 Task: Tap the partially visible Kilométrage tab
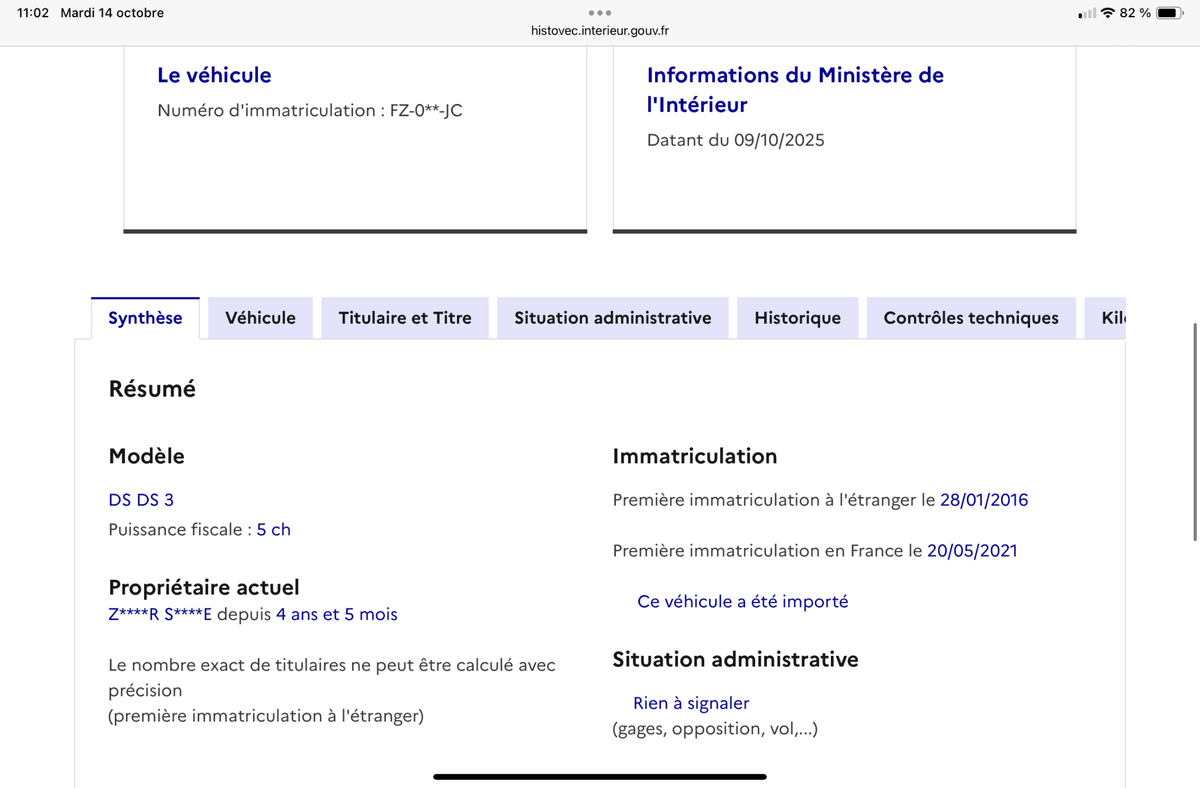(x=1112, y=318)
